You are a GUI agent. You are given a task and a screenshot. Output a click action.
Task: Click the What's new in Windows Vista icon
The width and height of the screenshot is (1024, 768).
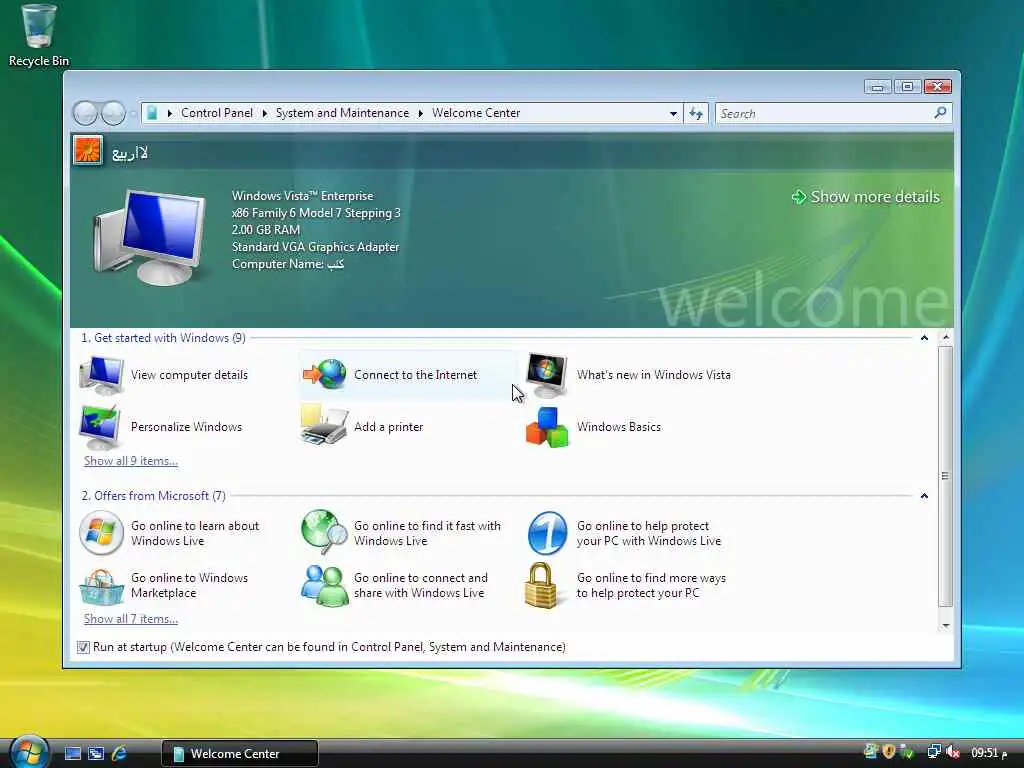(547, 375)
